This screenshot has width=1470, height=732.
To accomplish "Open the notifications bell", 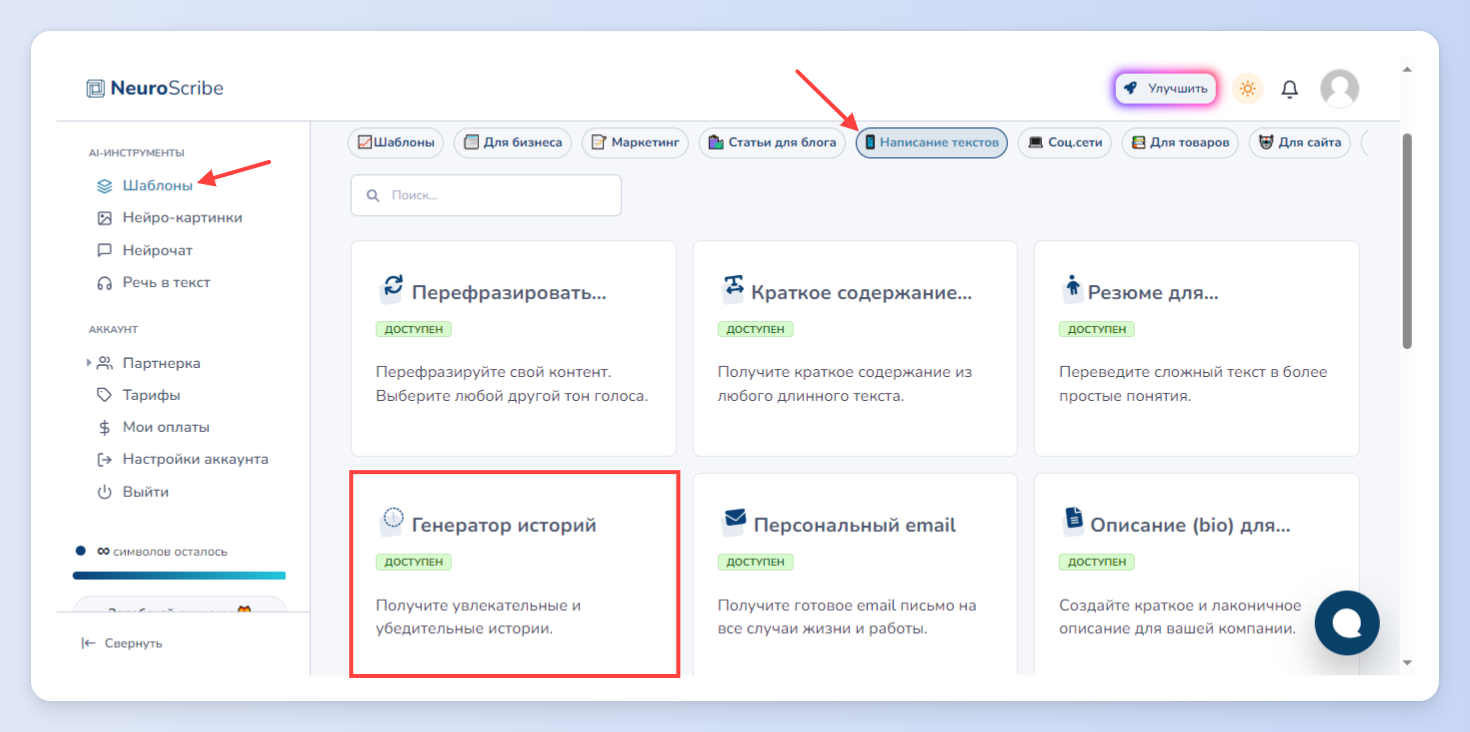I will point(1290,89).
